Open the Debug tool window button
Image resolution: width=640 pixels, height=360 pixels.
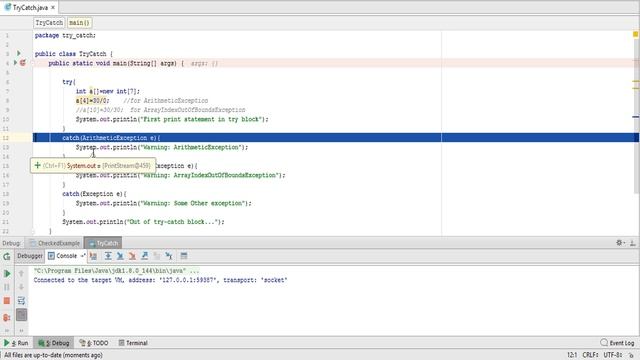(54, 343)
